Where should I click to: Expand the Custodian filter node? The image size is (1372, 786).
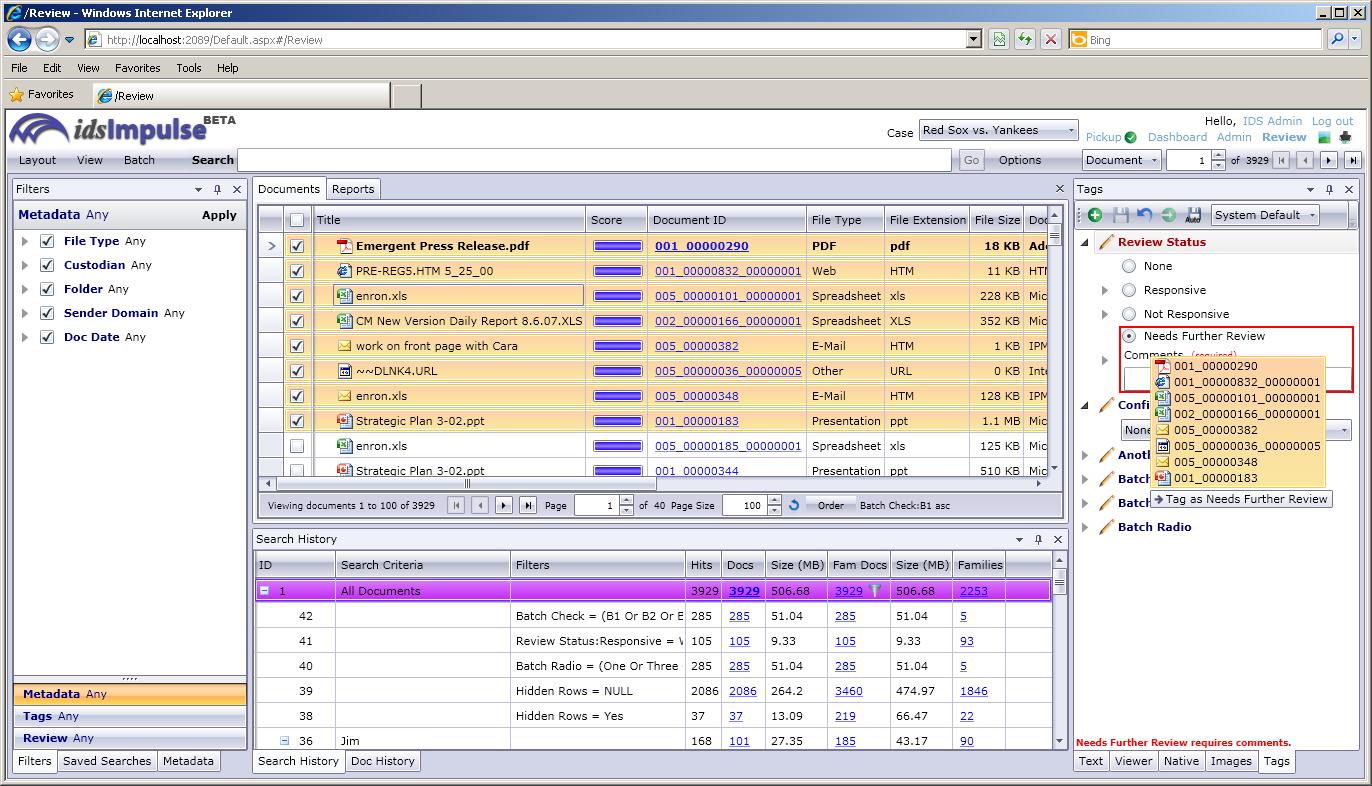click(x=25, y=265)
